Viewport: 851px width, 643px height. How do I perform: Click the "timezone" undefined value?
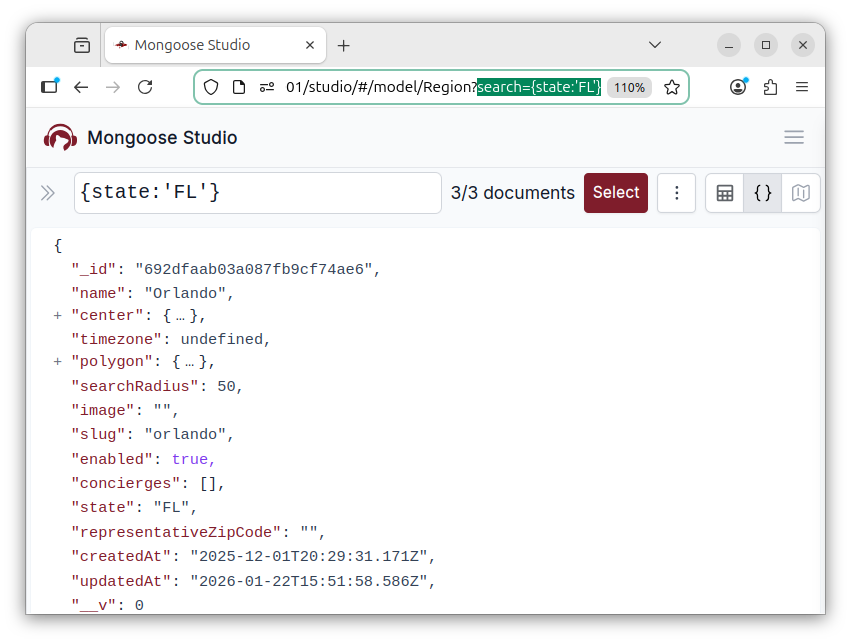(221, 339)
